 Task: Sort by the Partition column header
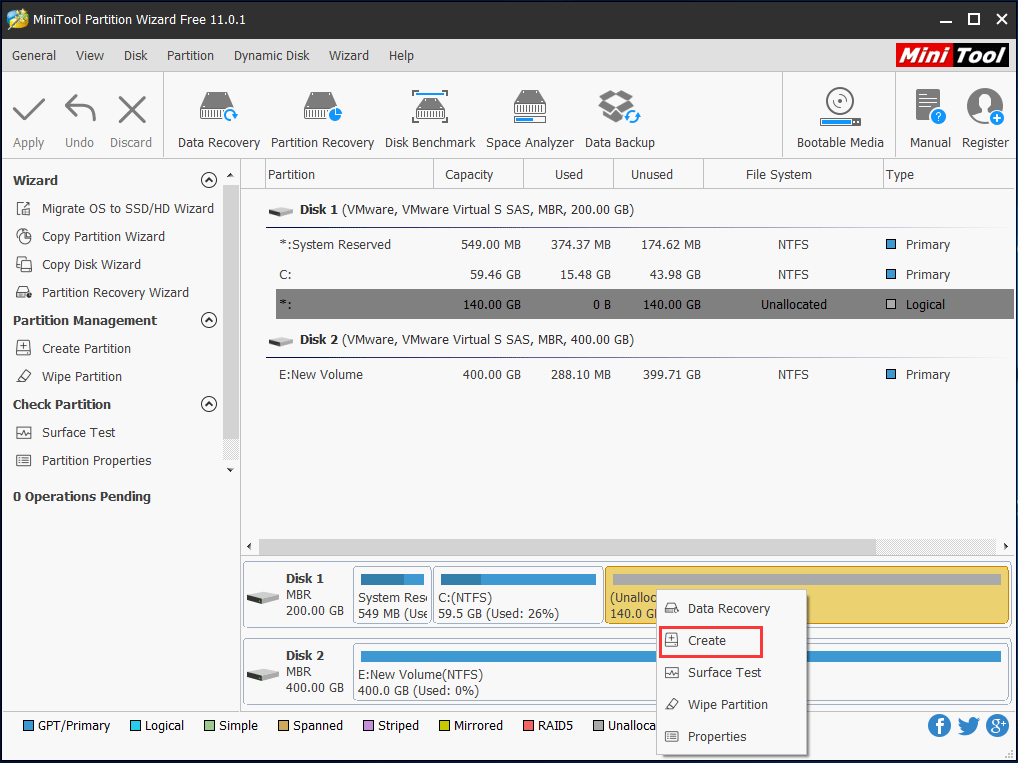pyautogui.click(x=350, y=174)
